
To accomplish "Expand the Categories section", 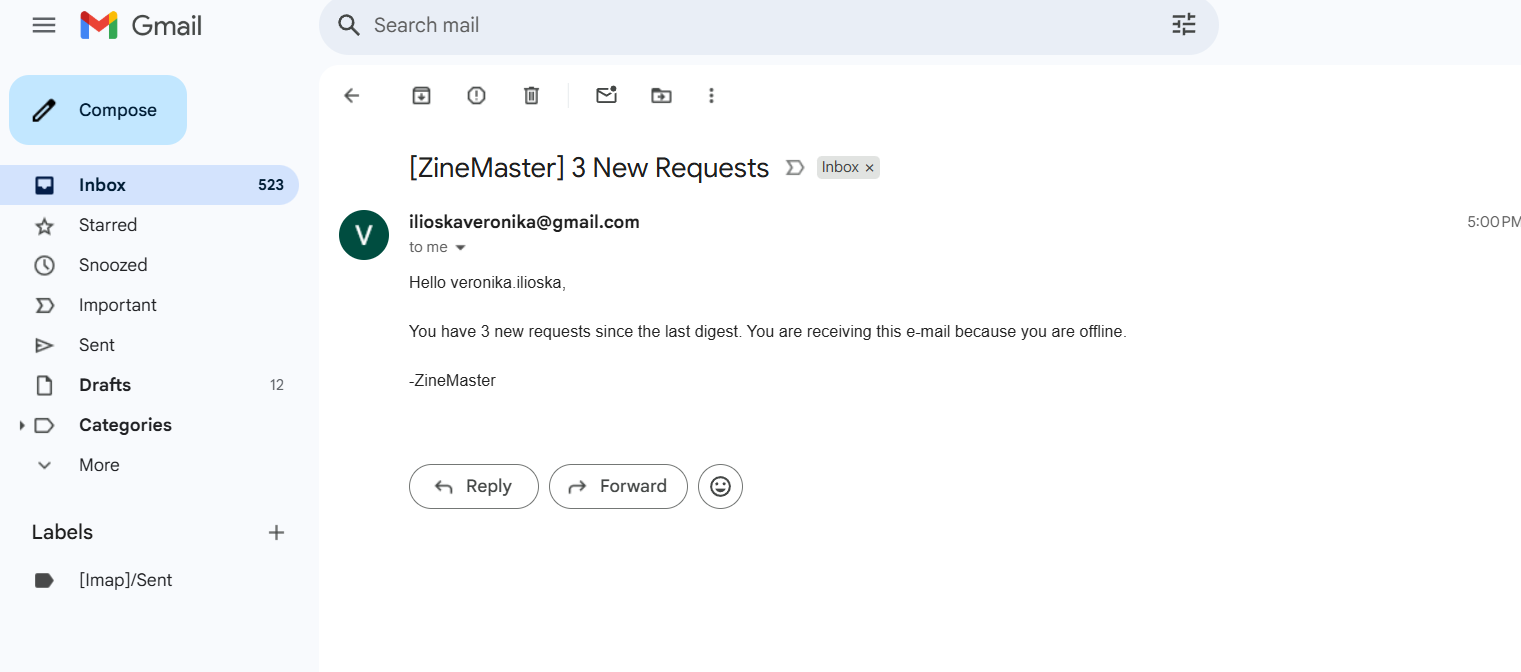I will 22,425.
